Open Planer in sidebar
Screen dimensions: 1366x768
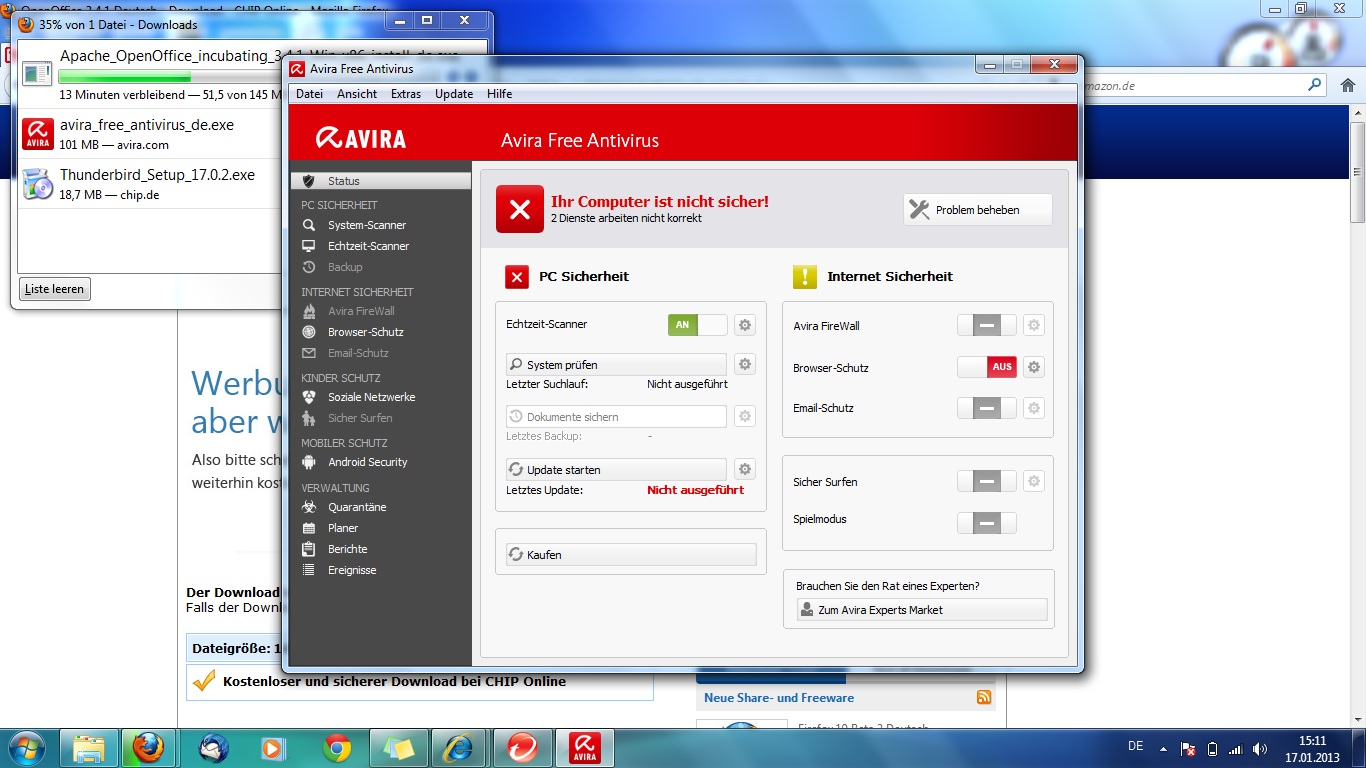pos(343,528)
